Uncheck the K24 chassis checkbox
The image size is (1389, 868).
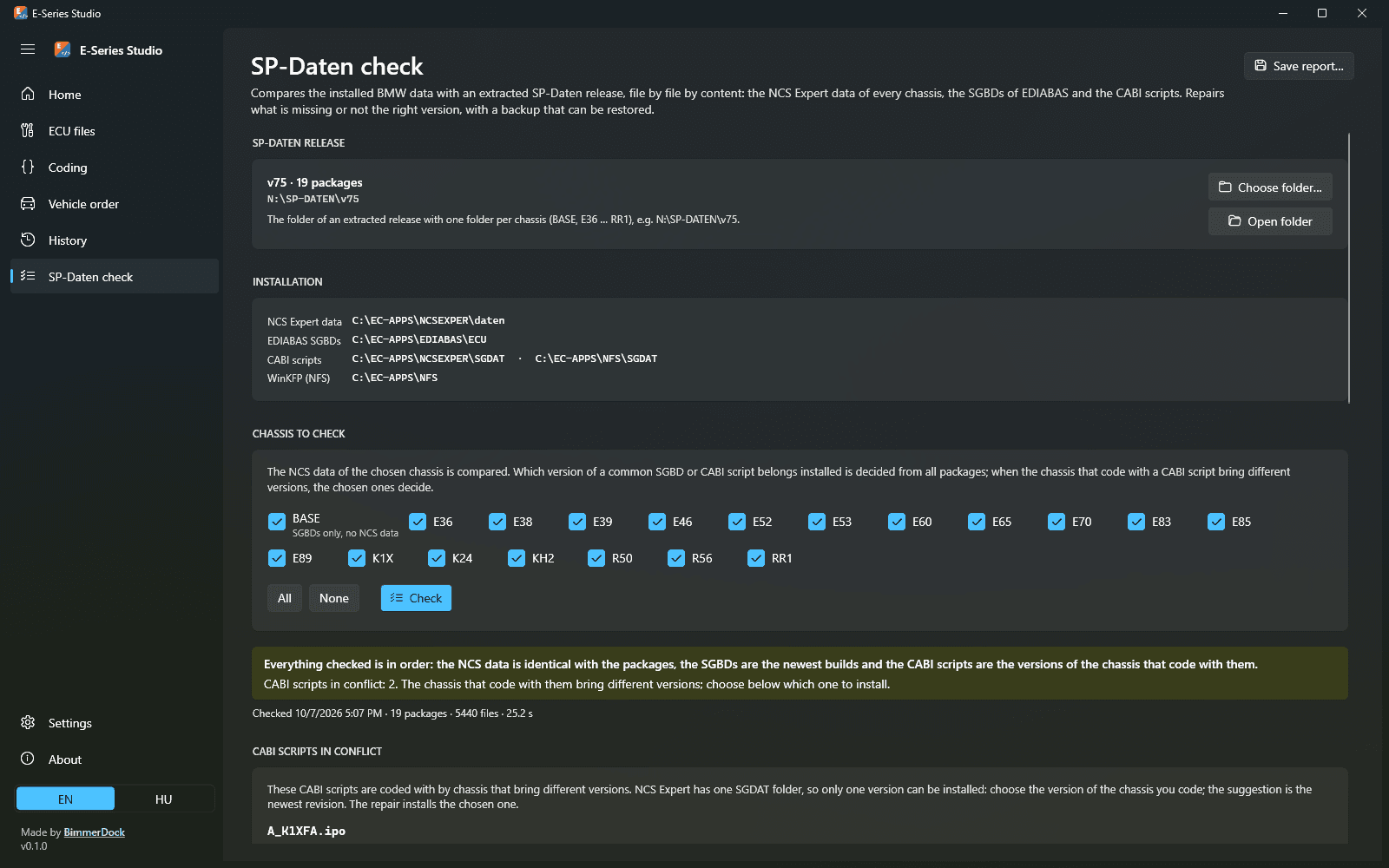click(437, 558)
